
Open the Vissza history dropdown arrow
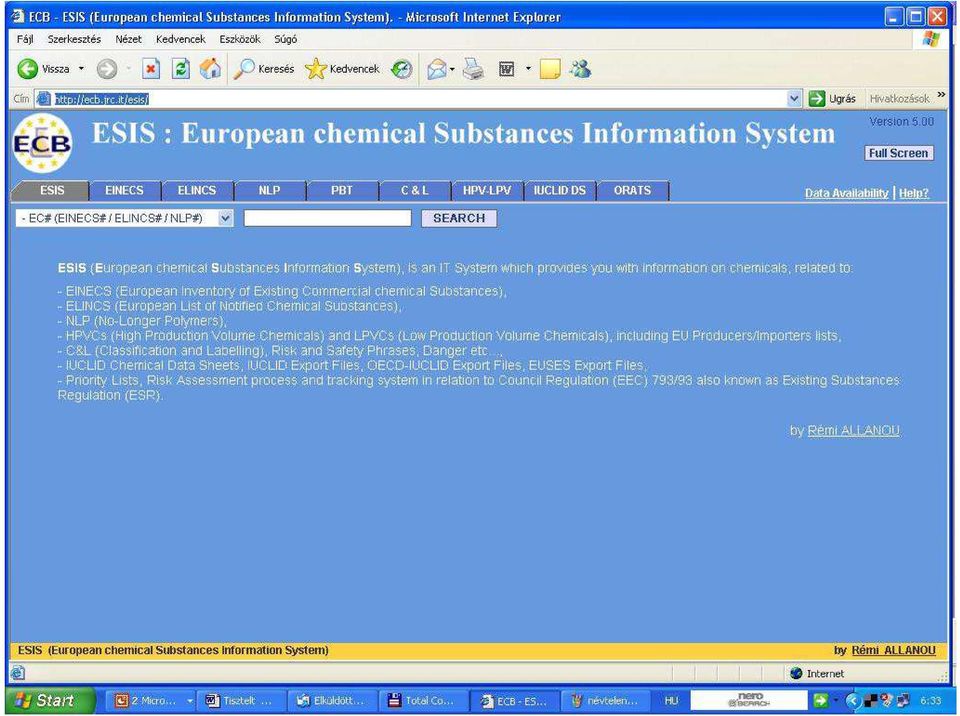tap(81, 69)
